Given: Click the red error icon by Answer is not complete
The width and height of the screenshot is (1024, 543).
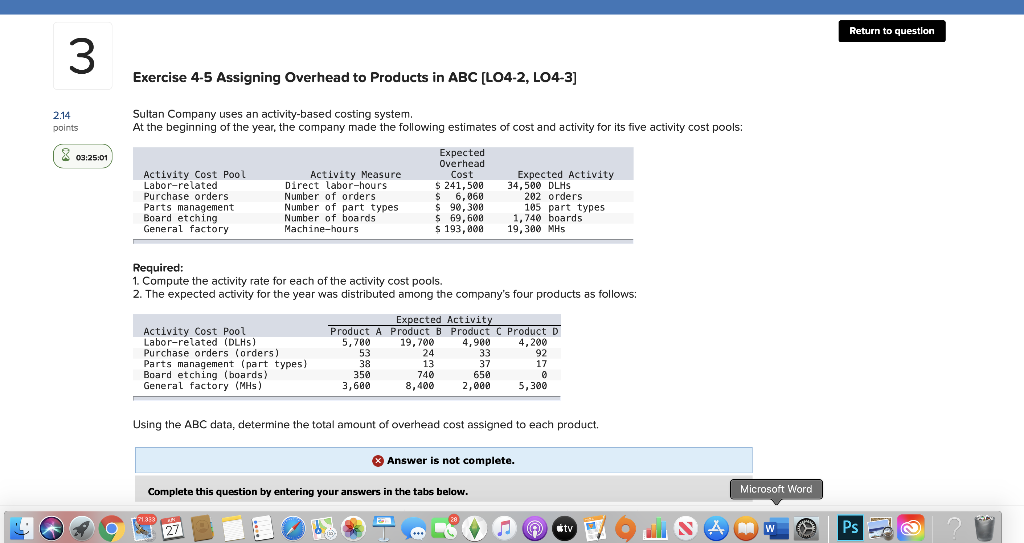Looking at the screenshot, I should [377, 461].
